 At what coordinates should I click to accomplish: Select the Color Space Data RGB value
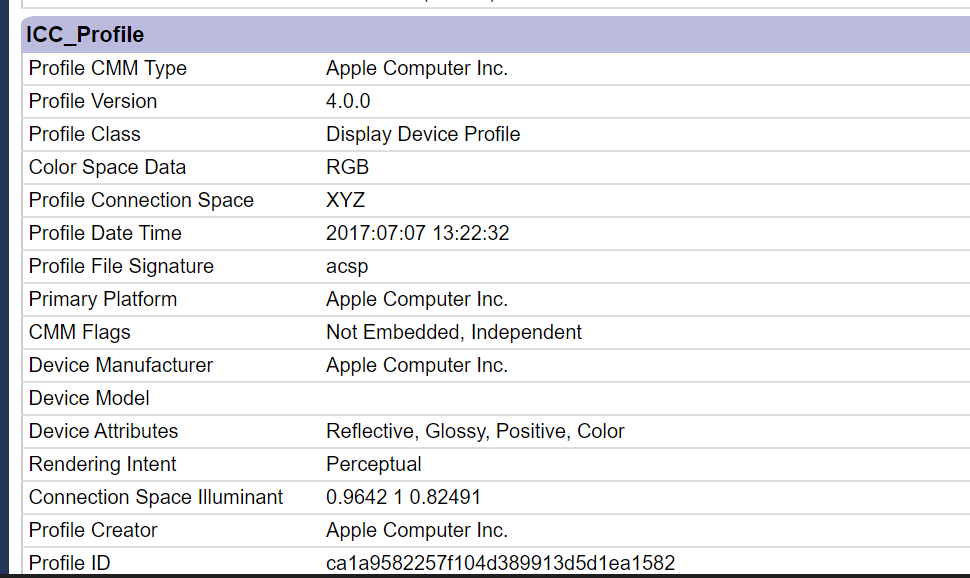pyautogui.click(x=347, y=168)
